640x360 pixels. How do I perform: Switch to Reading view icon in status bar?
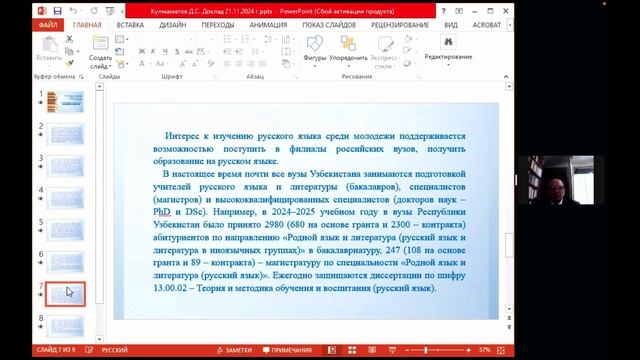click(x=372, y=350)
